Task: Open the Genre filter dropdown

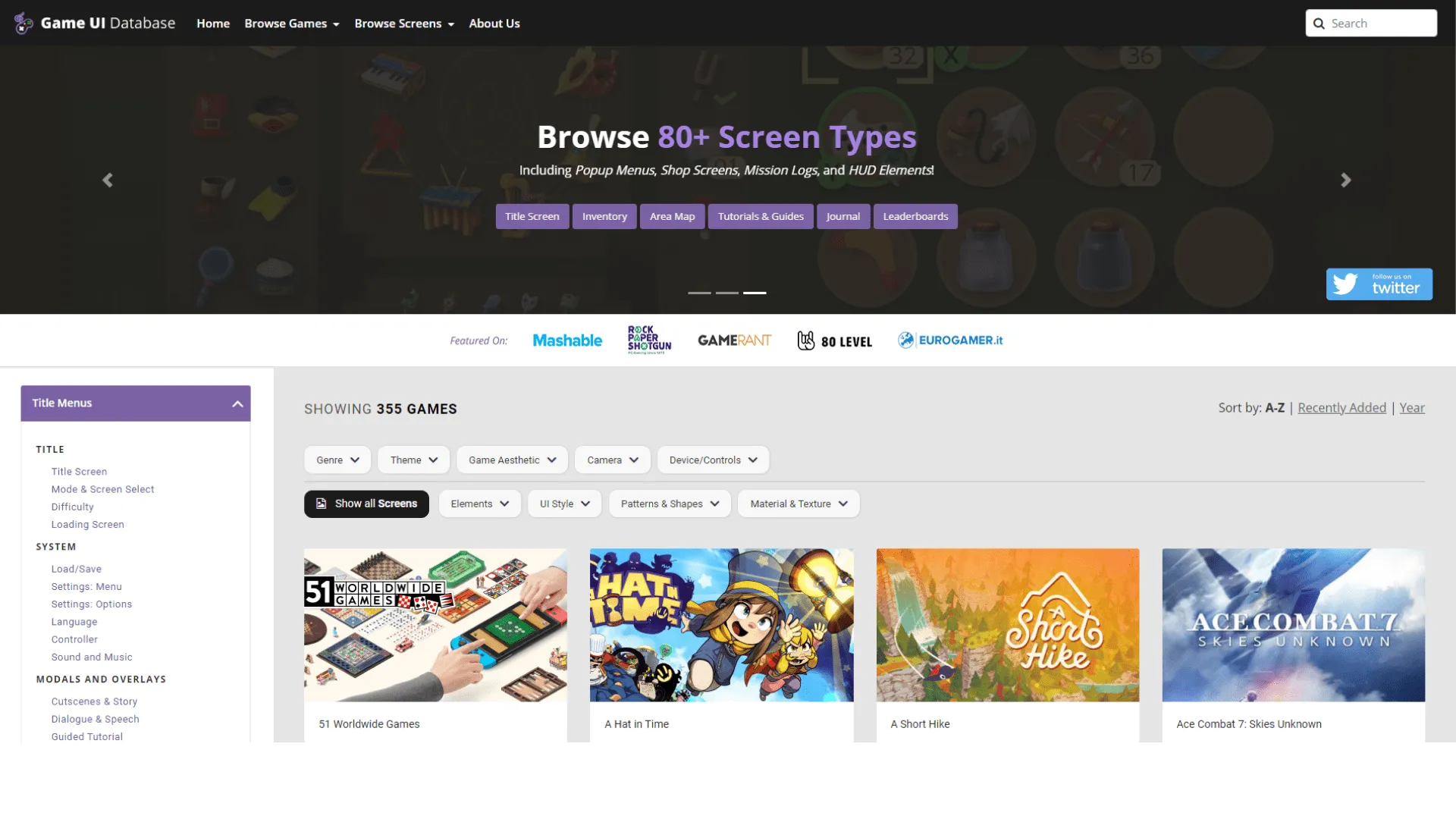Action: (337, 460)
